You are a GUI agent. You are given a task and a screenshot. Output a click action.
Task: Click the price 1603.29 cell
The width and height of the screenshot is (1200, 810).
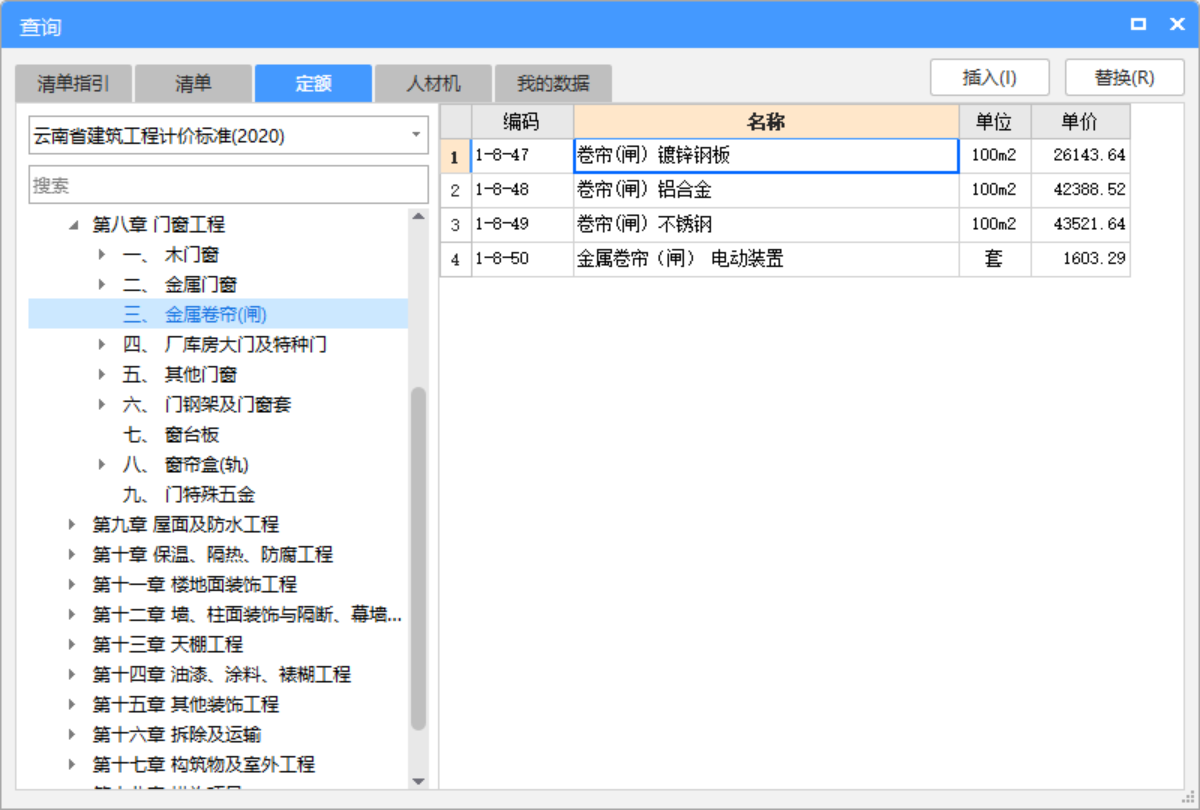coord(1081,259)
